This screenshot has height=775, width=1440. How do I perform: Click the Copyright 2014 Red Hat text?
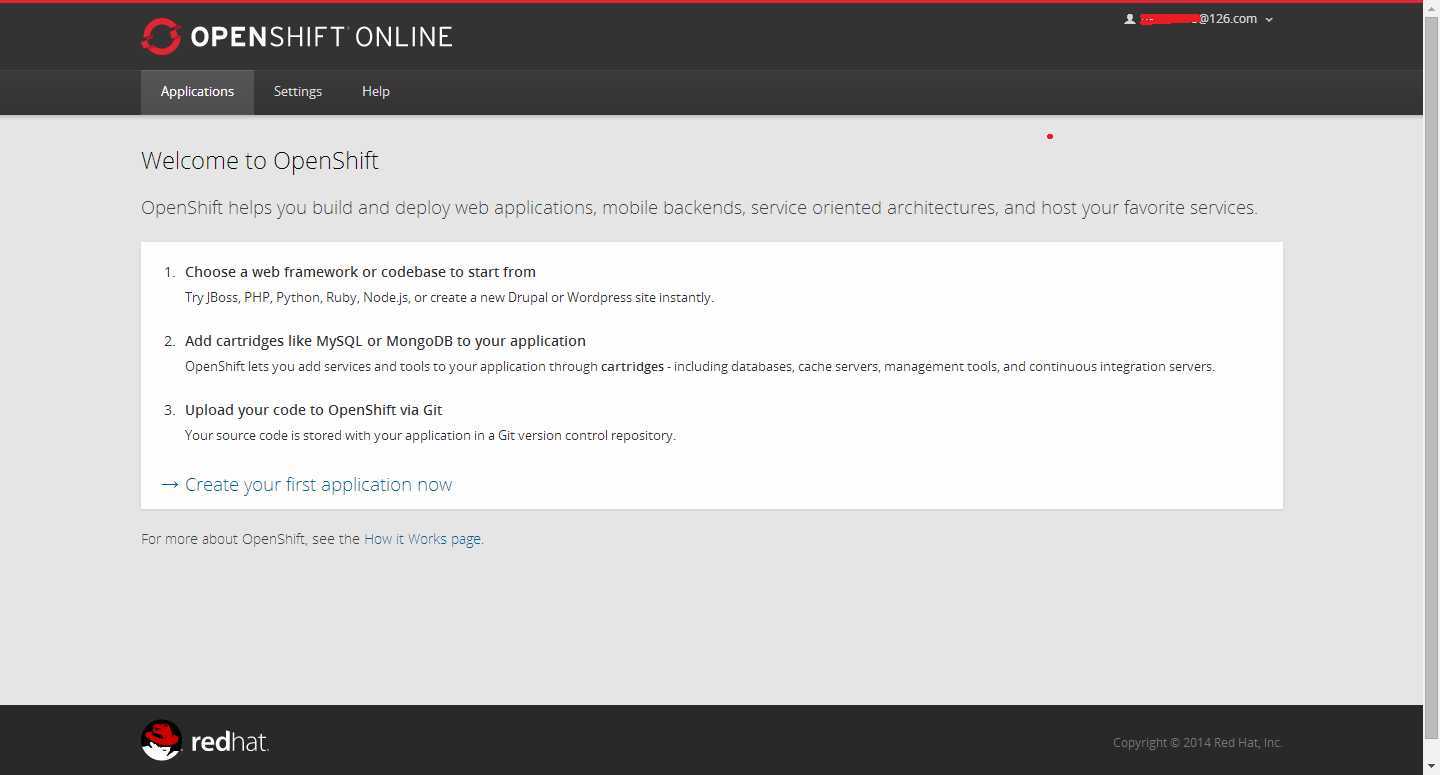[1197, 743]
